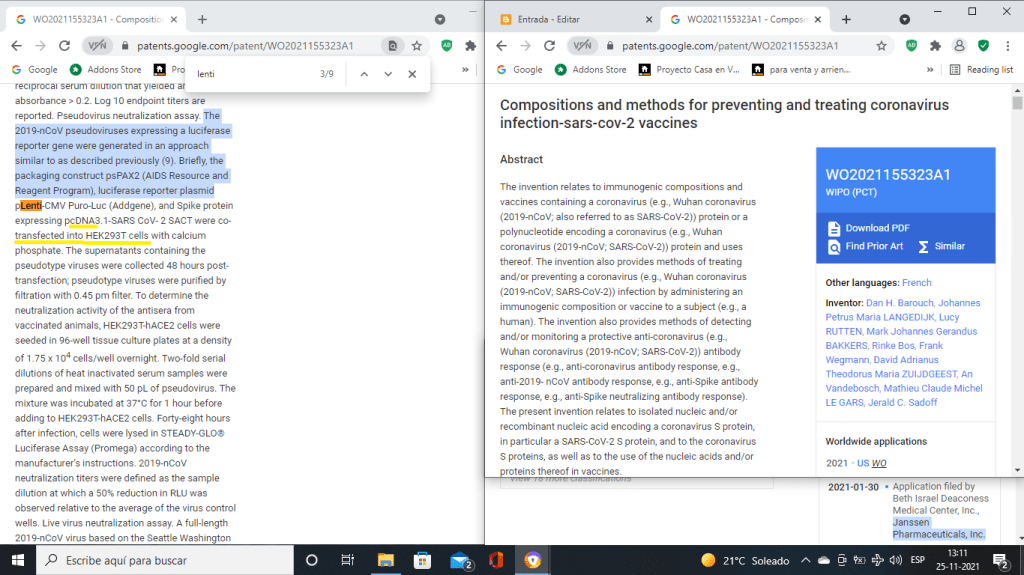1024x575 pixels.
Task: Click the right window's vertical scrollbar
Action: coord(1017,300)
